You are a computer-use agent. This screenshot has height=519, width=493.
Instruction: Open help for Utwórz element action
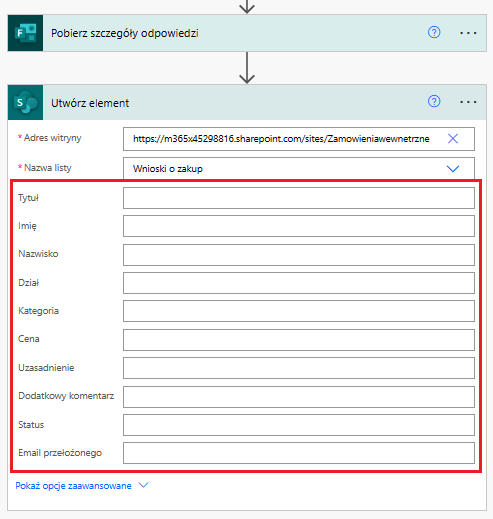pyautogui.click(x=434, y=101)
